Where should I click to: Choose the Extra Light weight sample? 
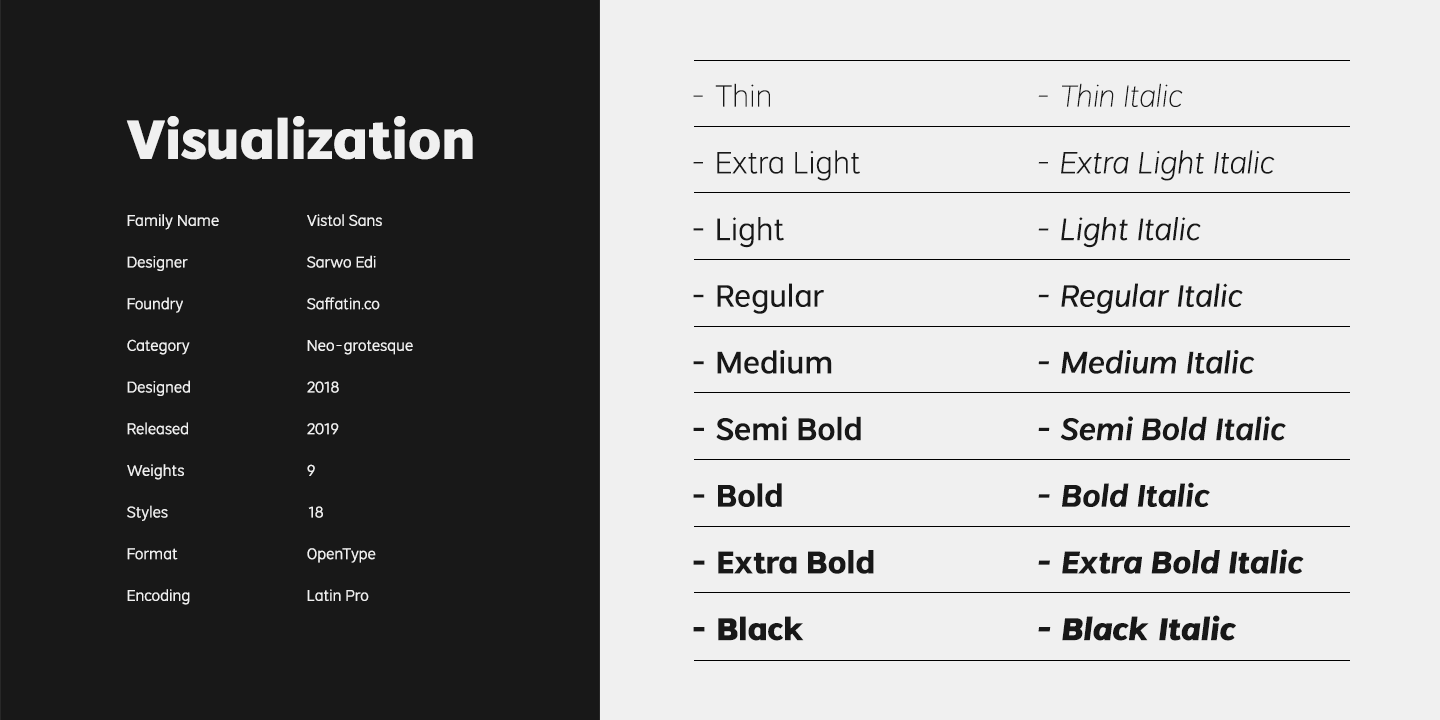click(x=787, y=163)
